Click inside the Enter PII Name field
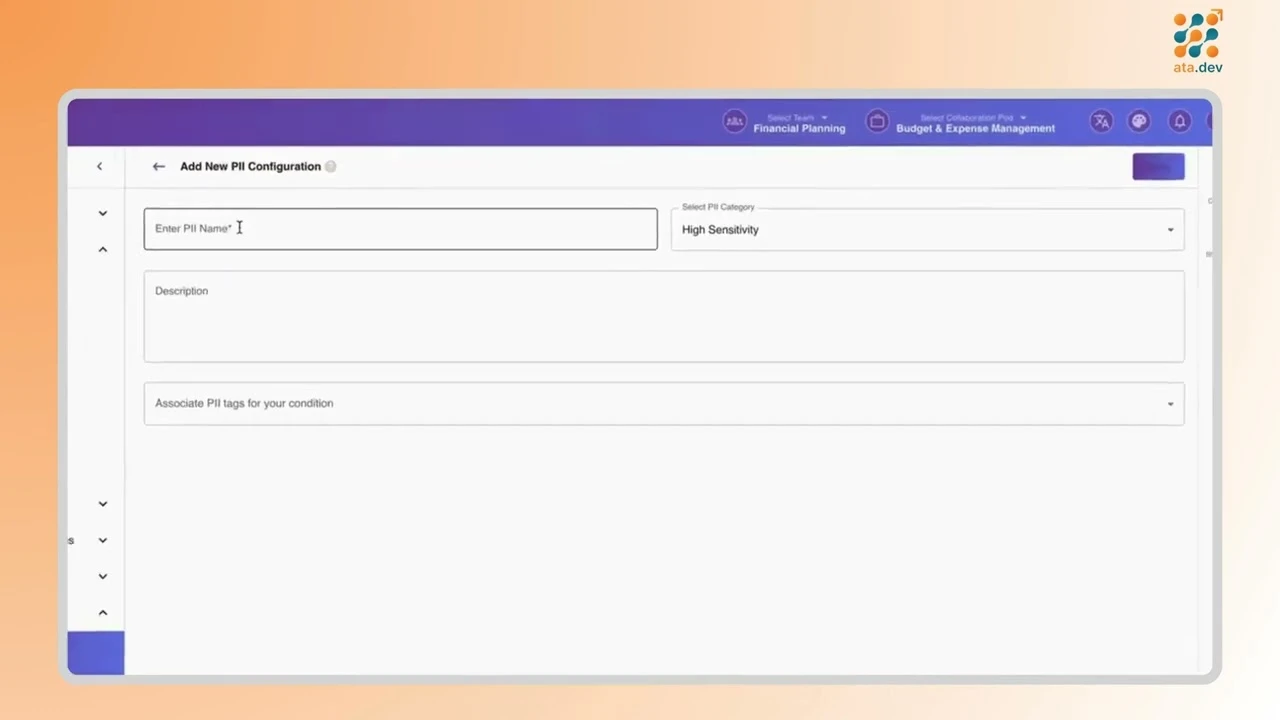 pyautogui.click(x=400, y=228)
